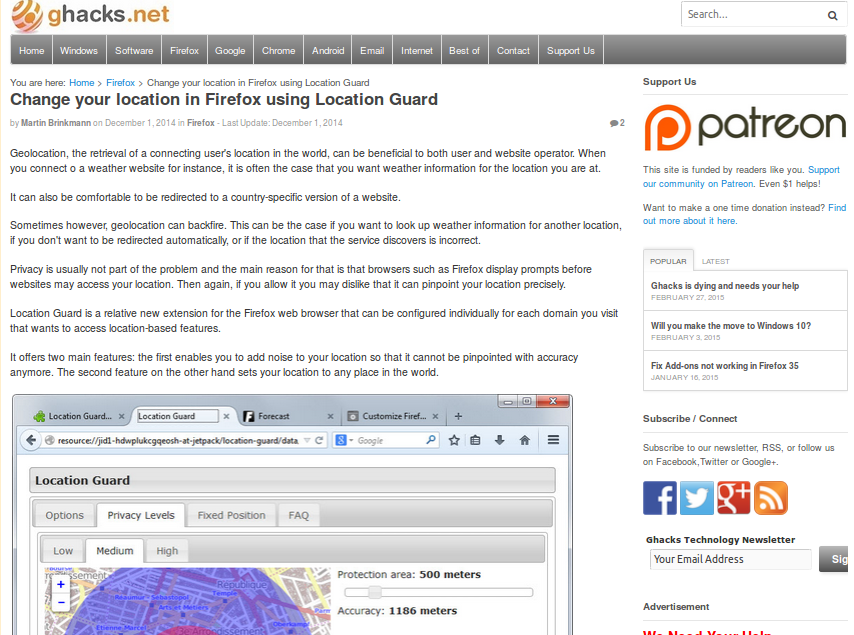Close the Forecast tab in embedded browser
This screenshot has width=854, height=635.
pyautogui.click(x=330, y=416)
